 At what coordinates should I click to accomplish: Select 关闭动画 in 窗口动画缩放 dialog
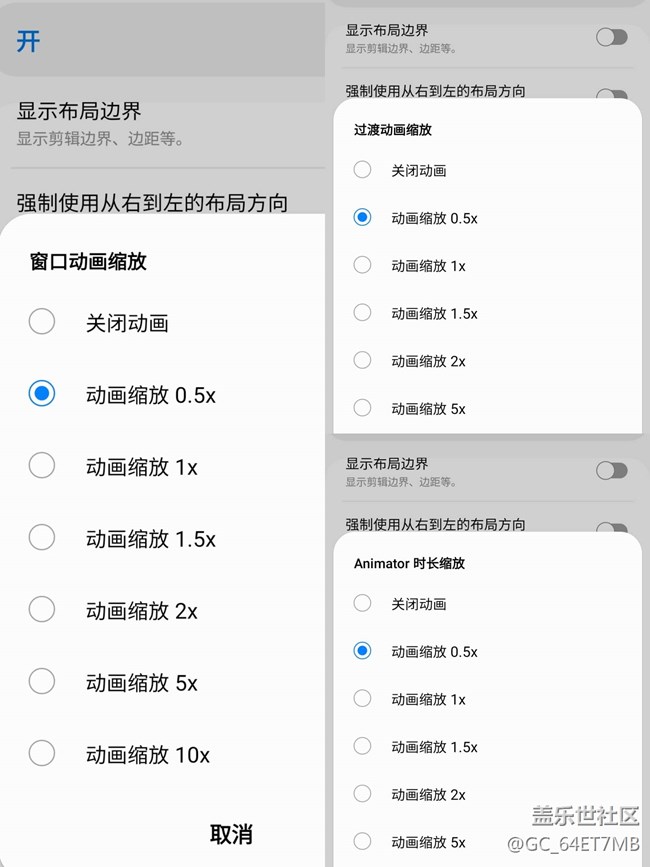coord(42,322)
